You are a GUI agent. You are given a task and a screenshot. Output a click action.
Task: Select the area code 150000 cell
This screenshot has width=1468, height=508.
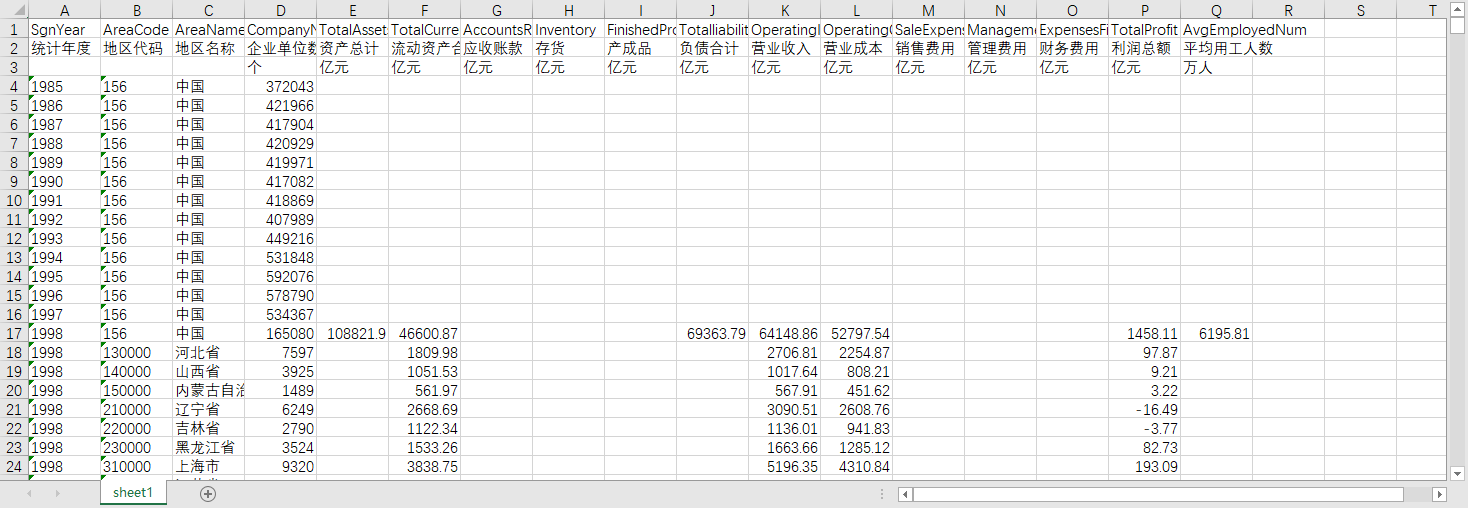click(137, 390)
